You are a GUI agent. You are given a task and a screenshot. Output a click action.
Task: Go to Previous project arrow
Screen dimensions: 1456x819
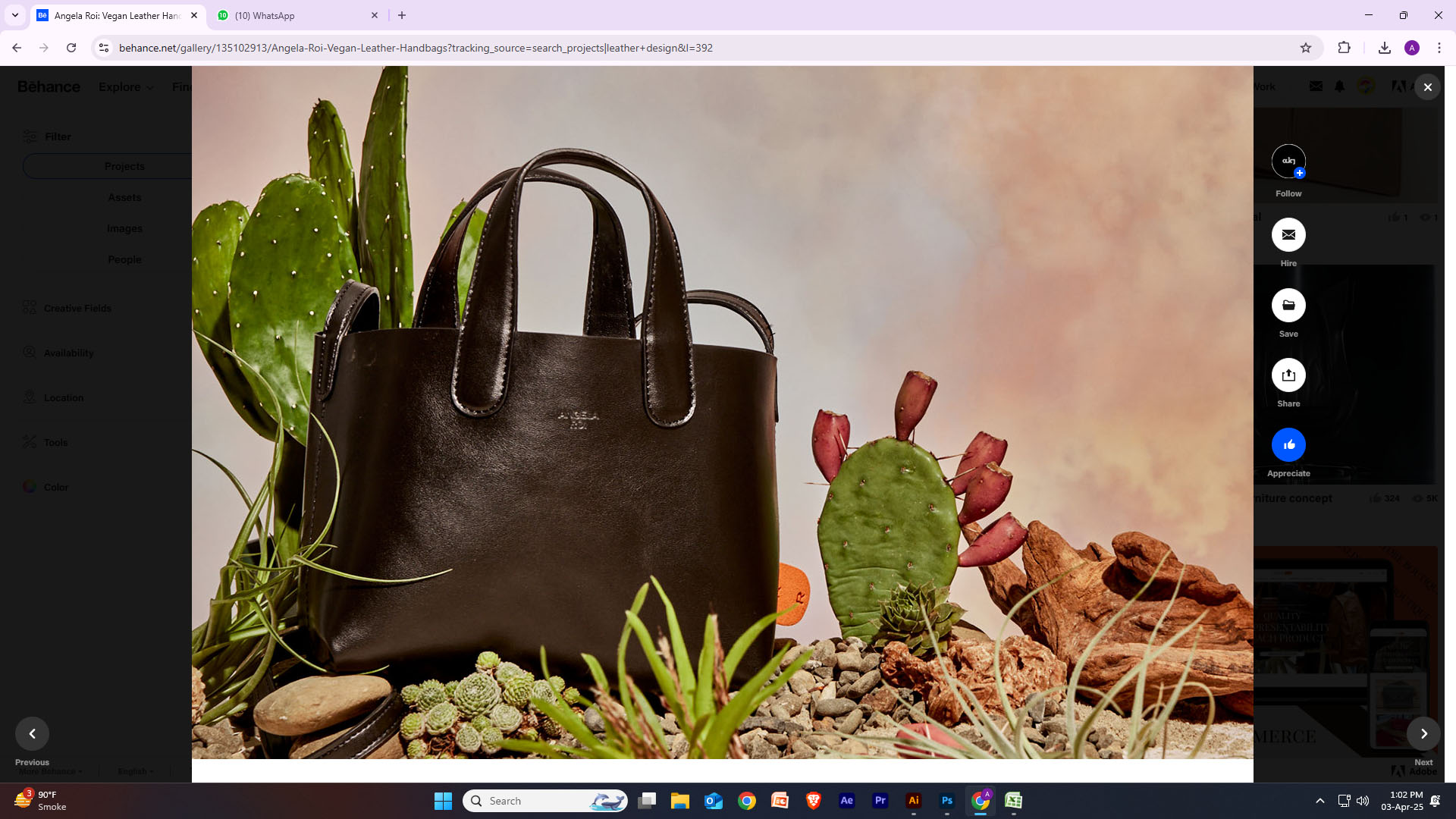(x=32, y=733)
